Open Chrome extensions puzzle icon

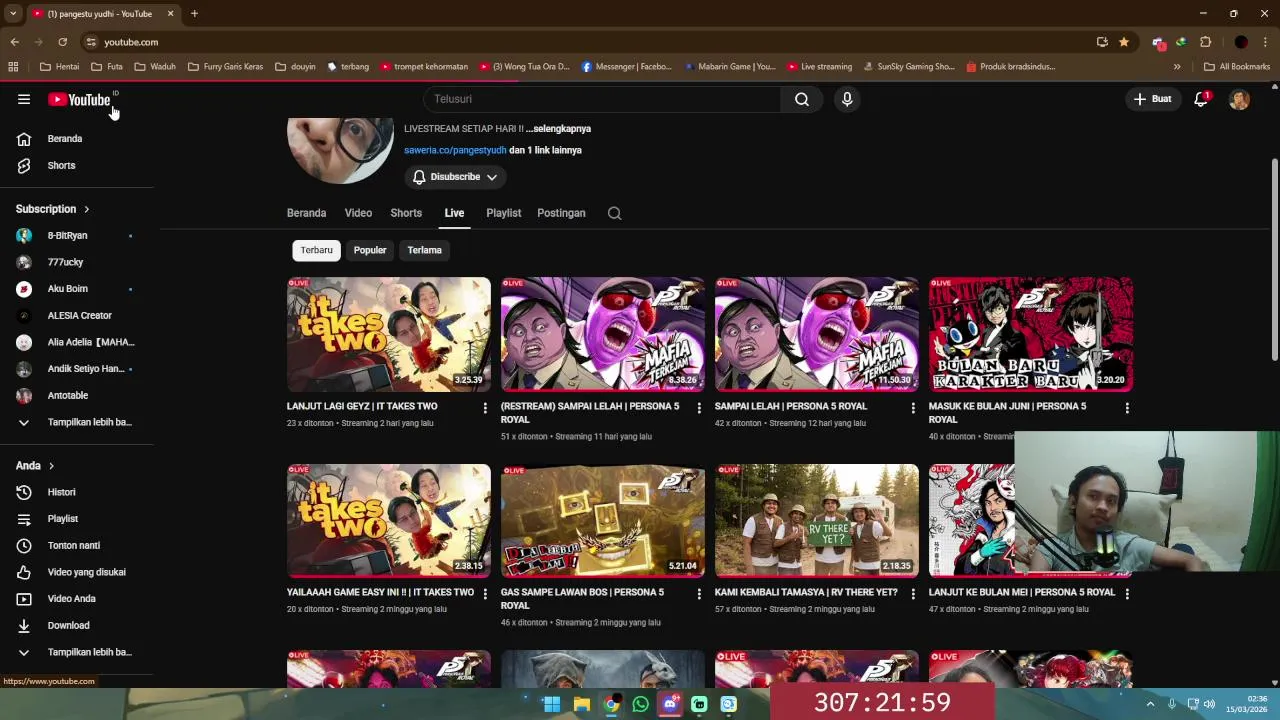coord(1205,42)
